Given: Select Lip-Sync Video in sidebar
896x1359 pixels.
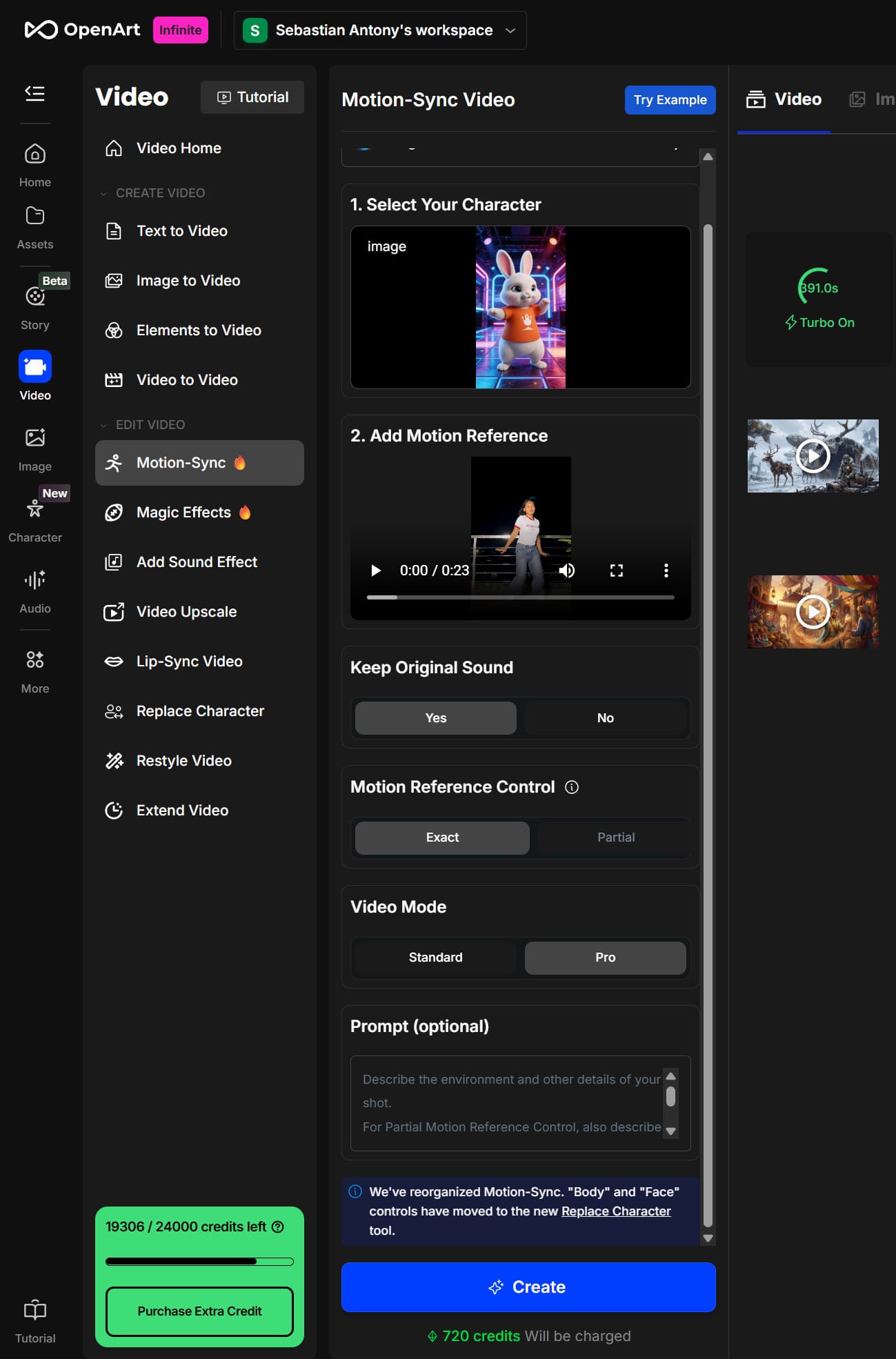Looking at the screenshot, I should pos(189,662).
